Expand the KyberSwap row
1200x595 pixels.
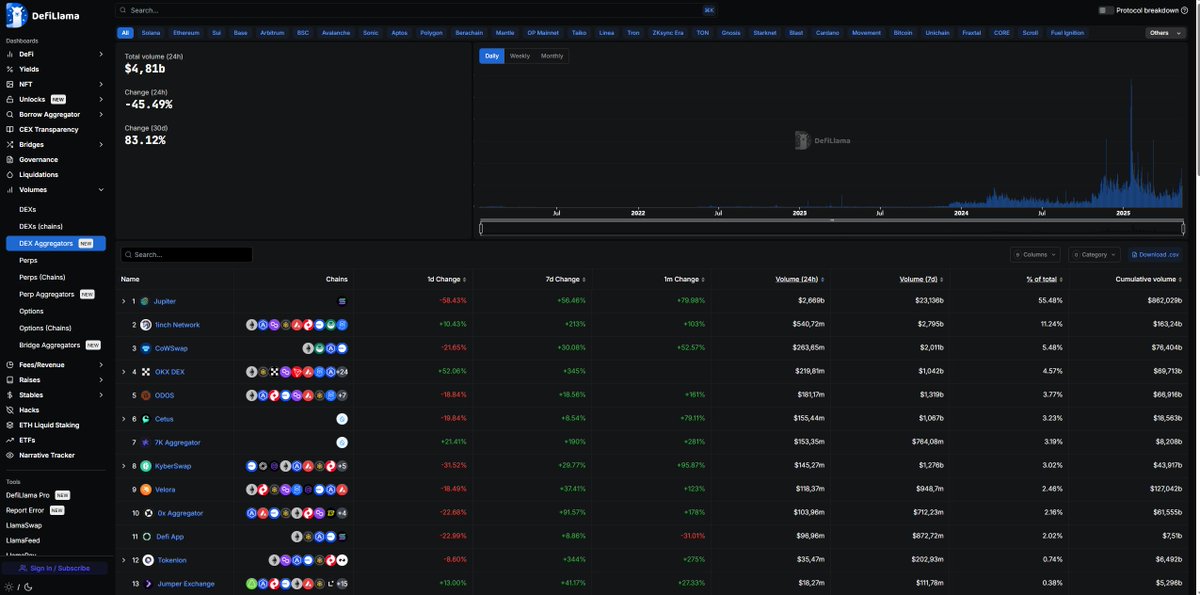(x=124, y=466)
